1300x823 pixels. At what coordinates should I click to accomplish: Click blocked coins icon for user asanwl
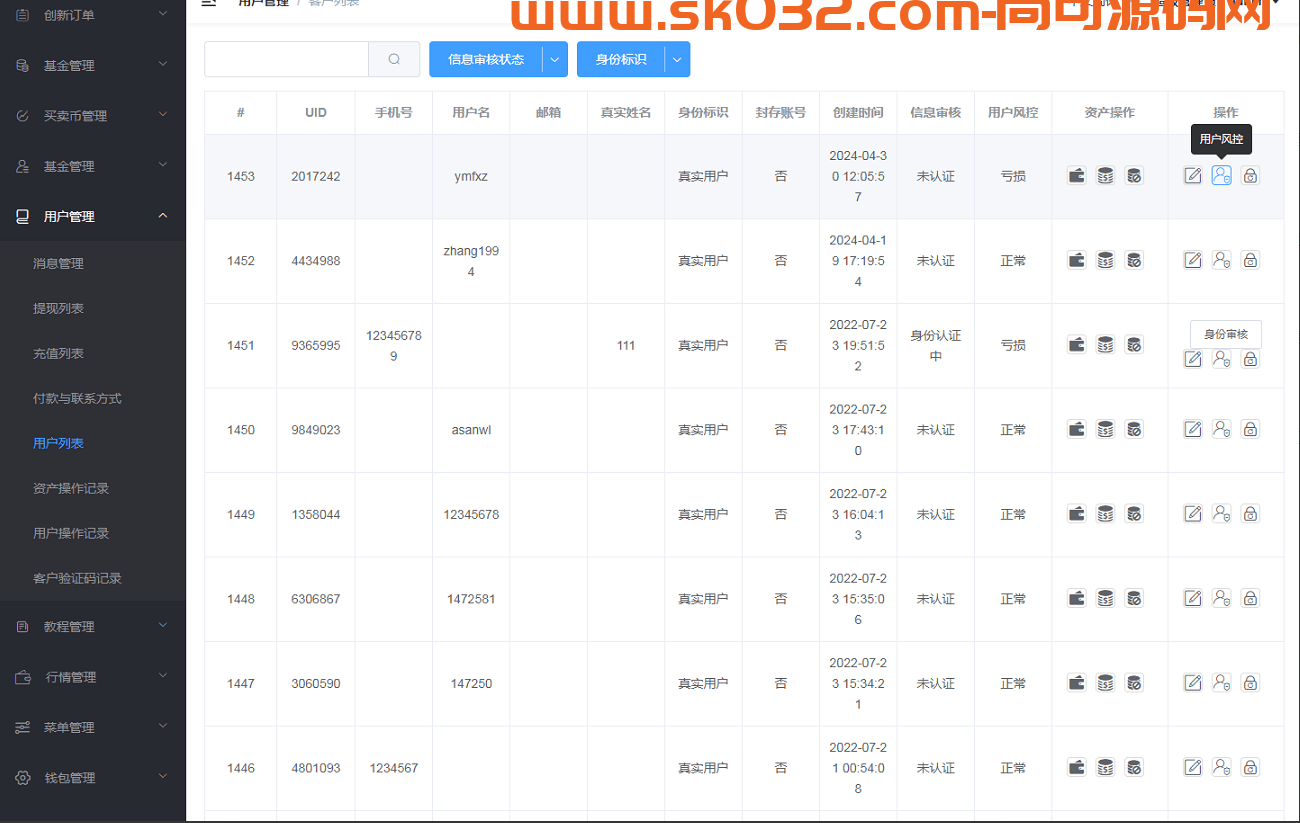(x=1134, y=430)
